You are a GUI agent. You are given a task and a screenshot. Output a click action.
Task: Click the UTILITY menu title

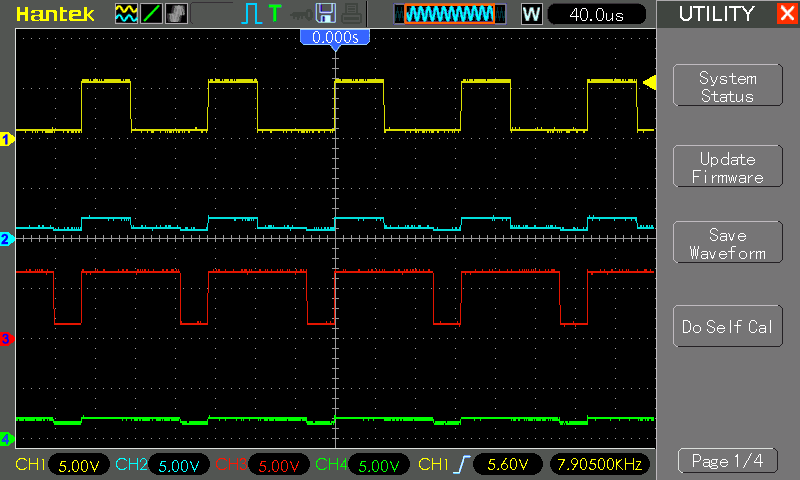[716, 14]
